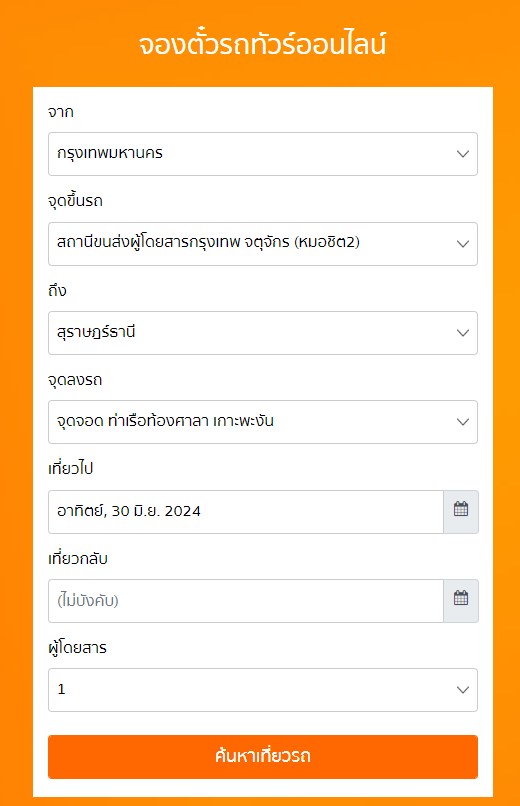Click the เที่ยวไป field label
The height and width of the screenshot is (806, 520).
point(70,468)
